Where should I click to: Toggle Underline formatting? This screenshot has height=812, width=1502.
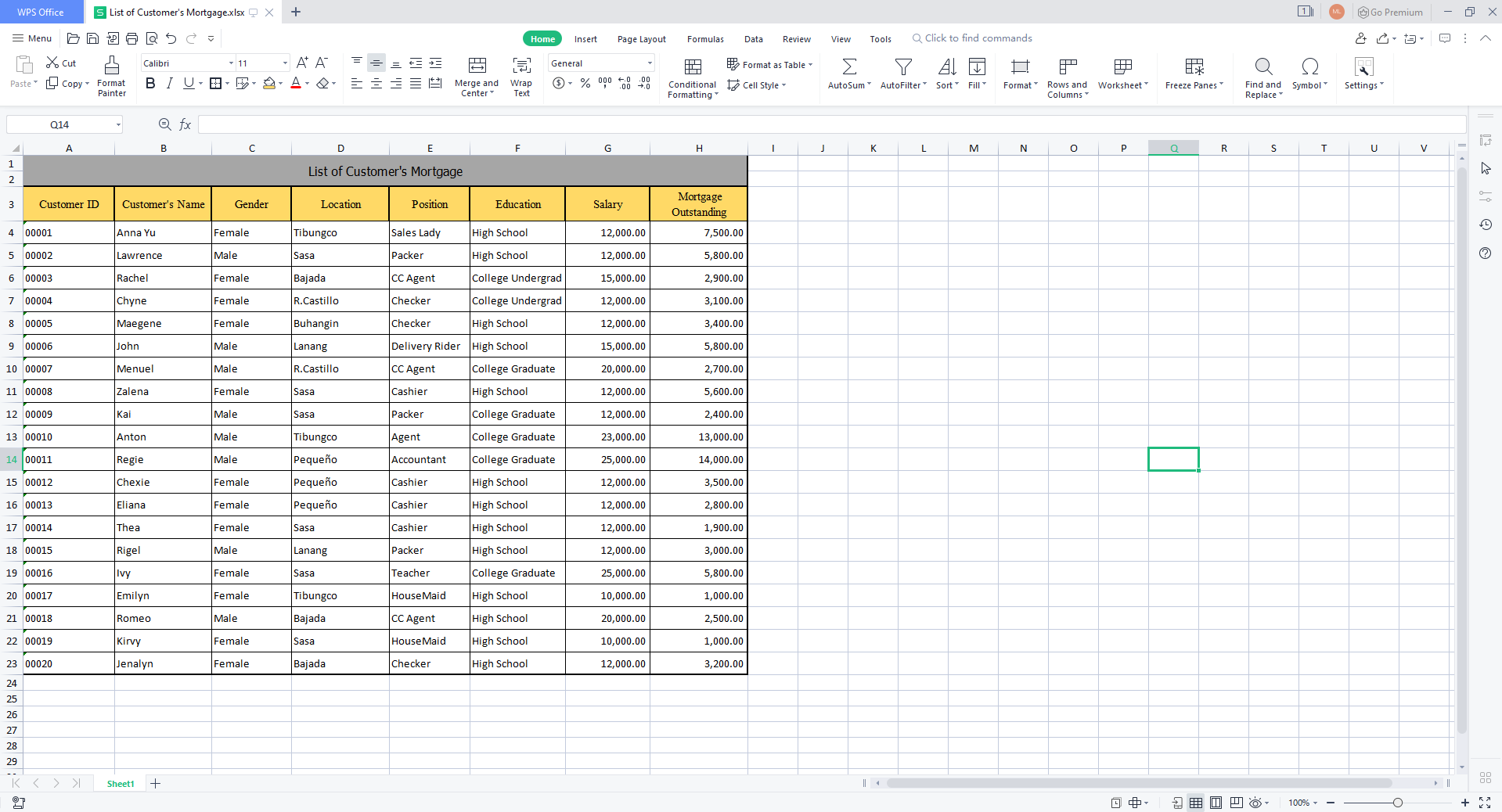tap(189, 83)
